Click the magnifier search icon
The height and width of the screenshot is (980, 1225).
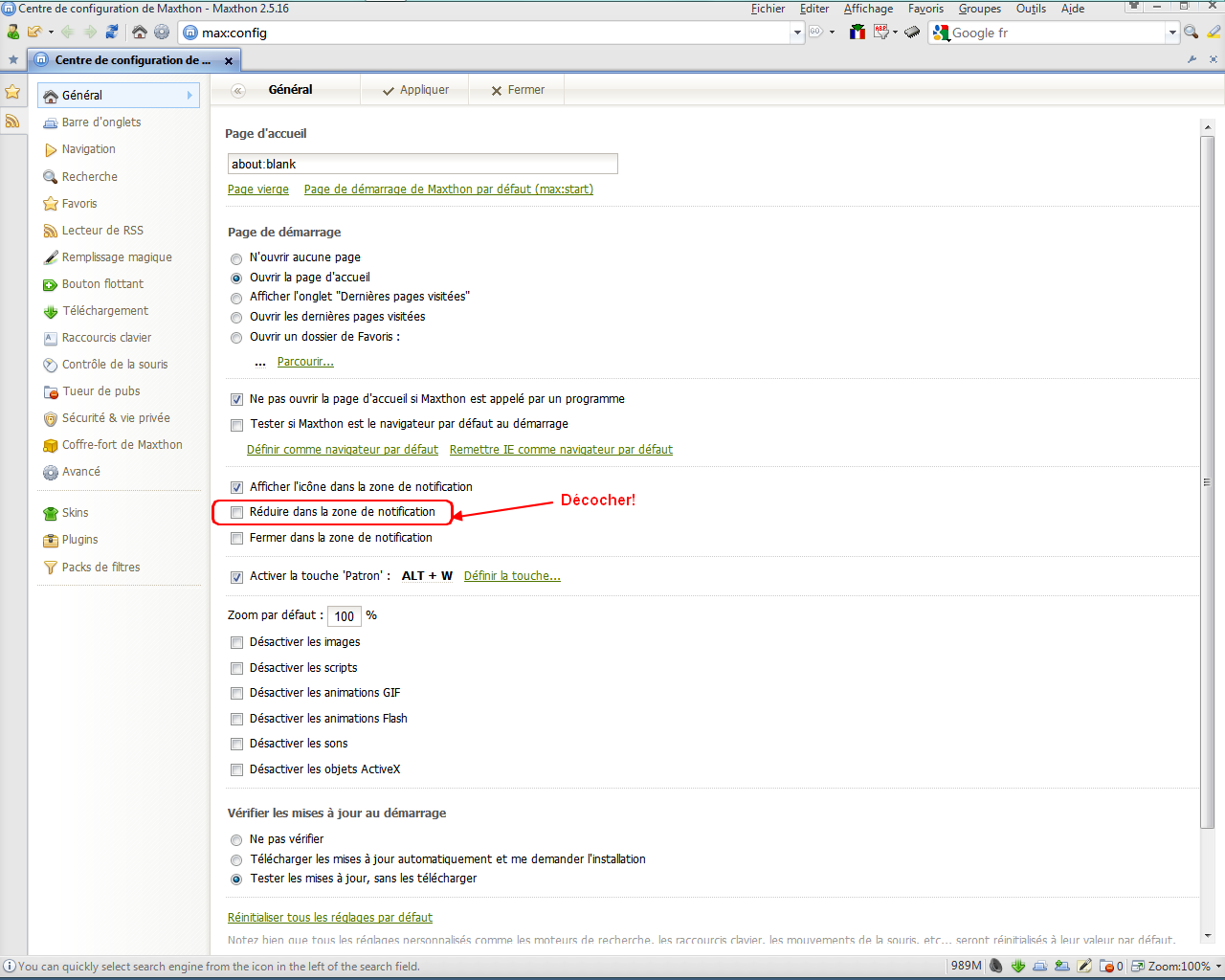pyautogui.click(x=1191, y=33)
